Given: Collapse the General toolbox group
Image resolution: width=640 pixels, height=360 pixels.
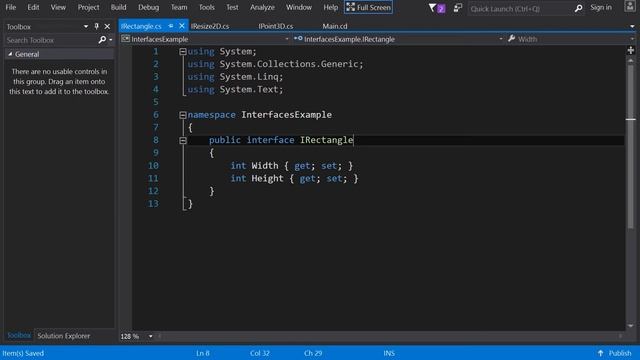Looking at the screenshot, I should point(10,54).
